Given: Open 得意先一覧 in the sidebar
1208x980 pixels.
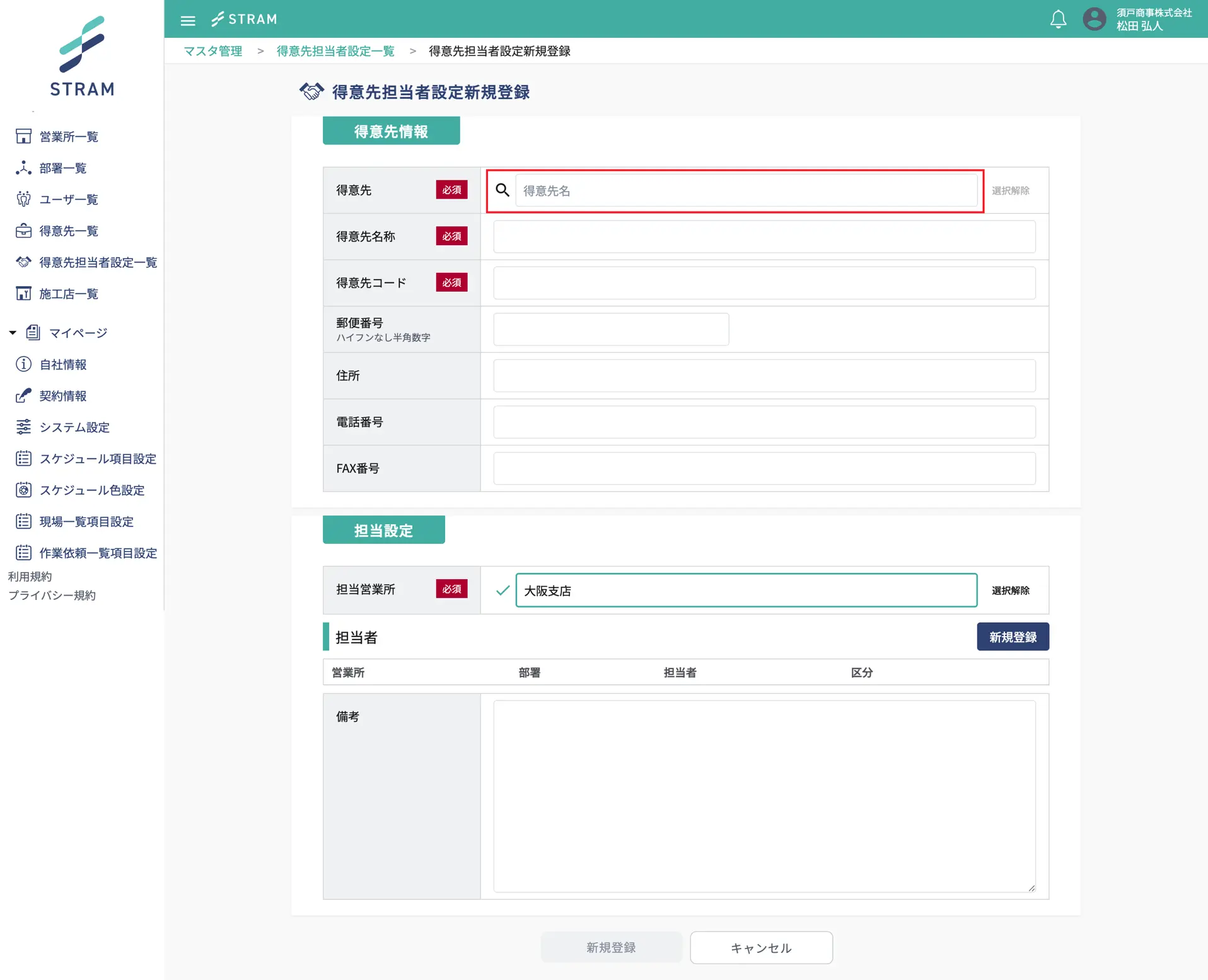Looking at the screenshot, I should pyautogui.click(x=69, y=231).
